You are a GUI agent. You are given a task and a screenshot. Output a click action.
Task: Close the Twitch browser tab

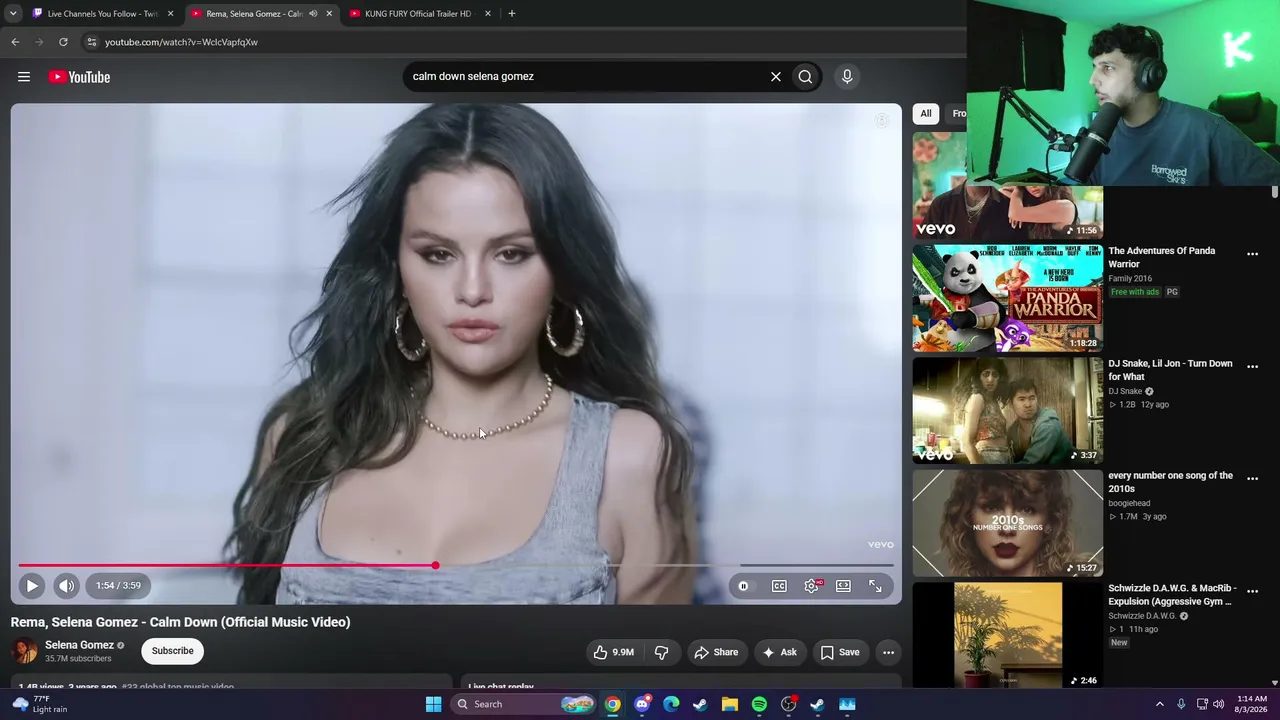pyautogui.click(x=170, y=14)
